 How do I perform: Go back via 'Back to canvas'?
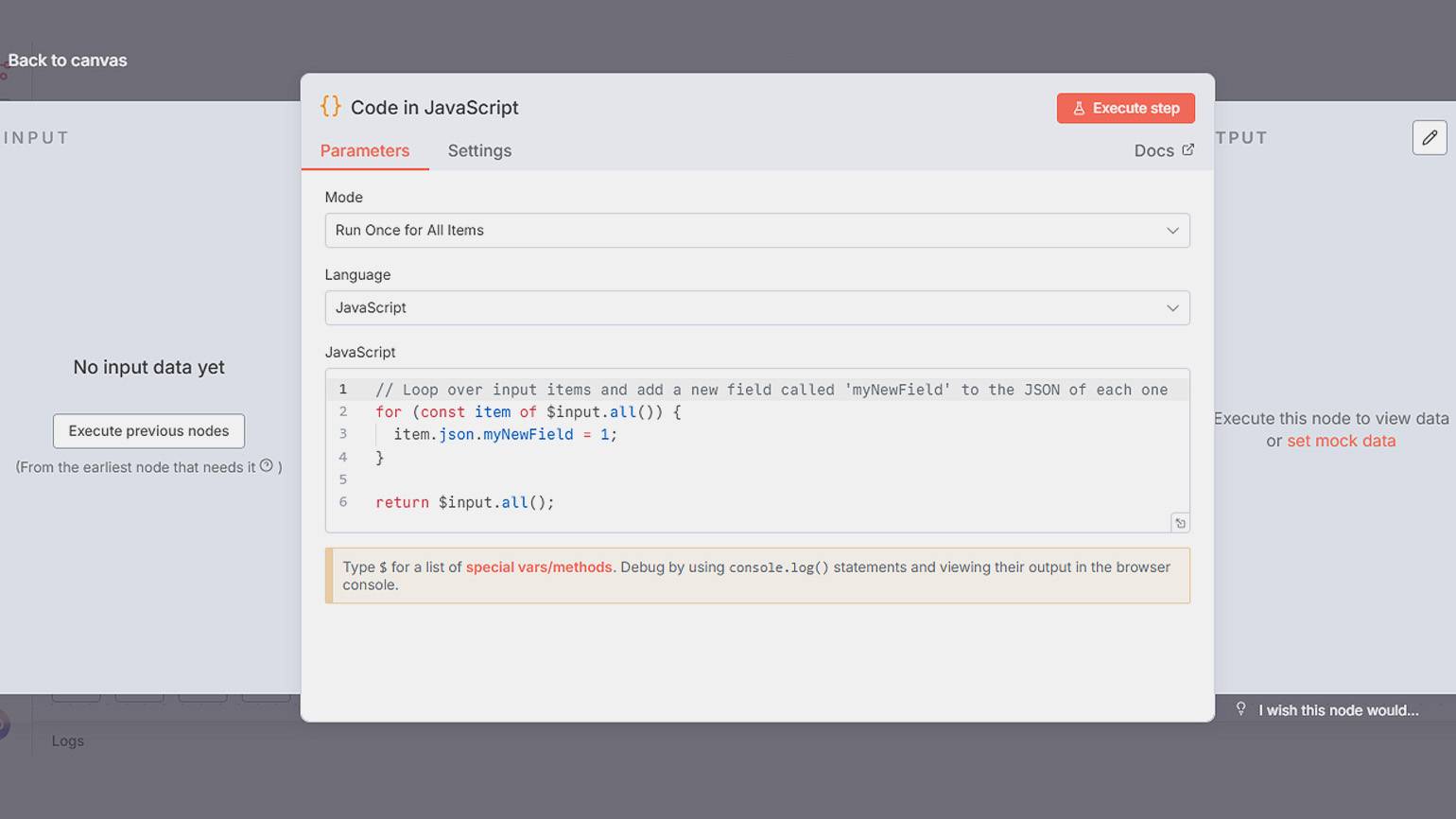point(67,61)
